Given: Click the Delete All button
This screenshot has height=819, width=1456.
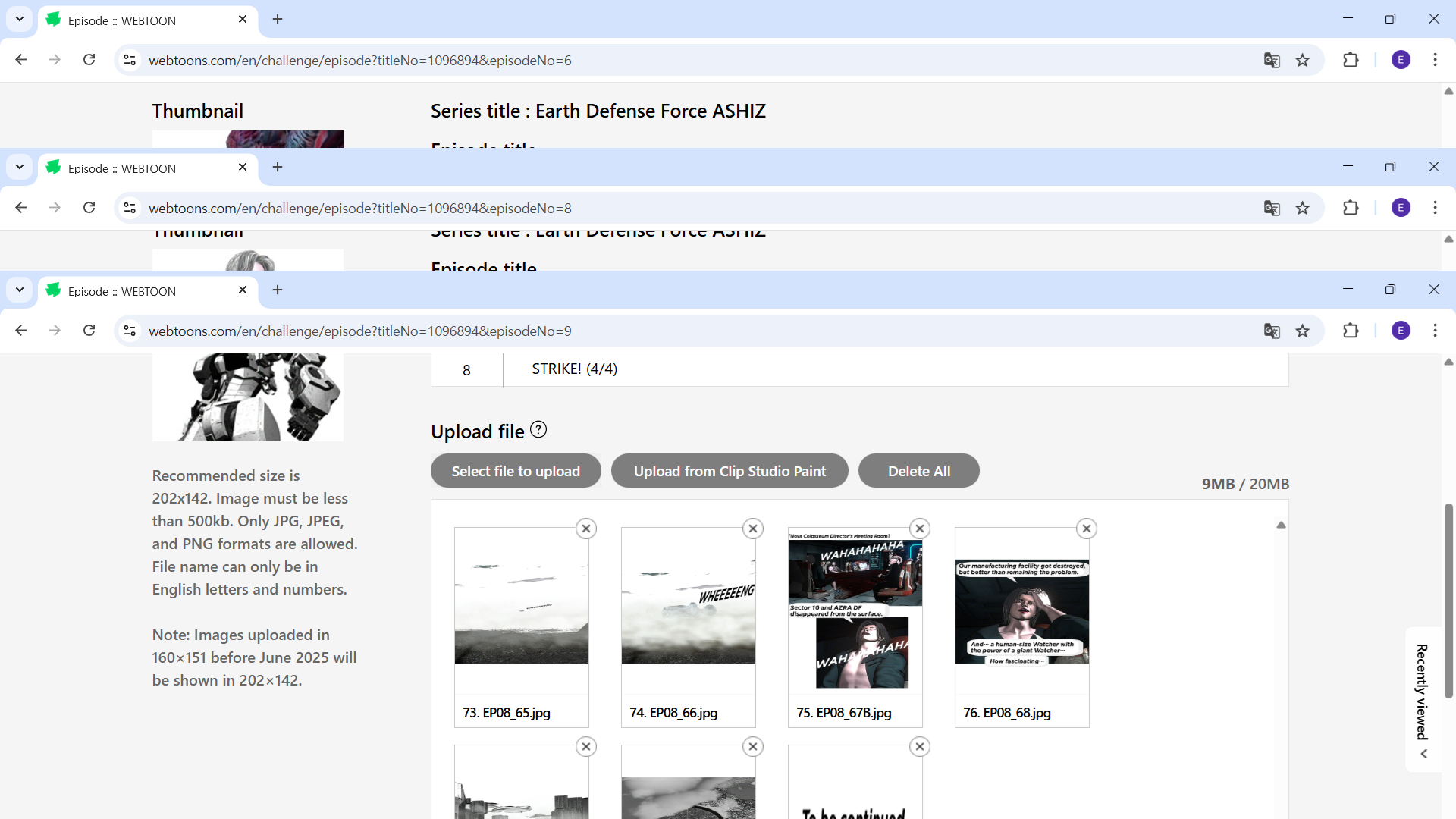Looking at the screenshot, I should tap(919, 471).
